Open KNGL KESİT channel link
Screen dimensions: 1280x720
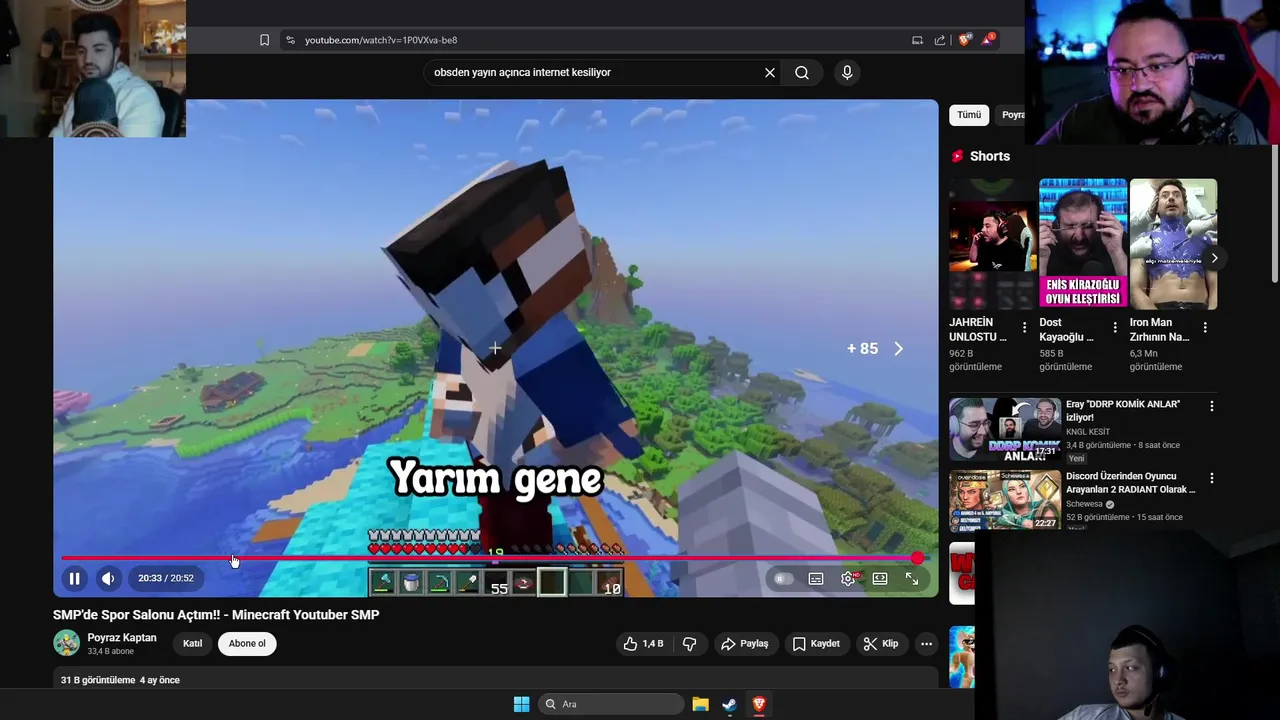coord(1088,432)
